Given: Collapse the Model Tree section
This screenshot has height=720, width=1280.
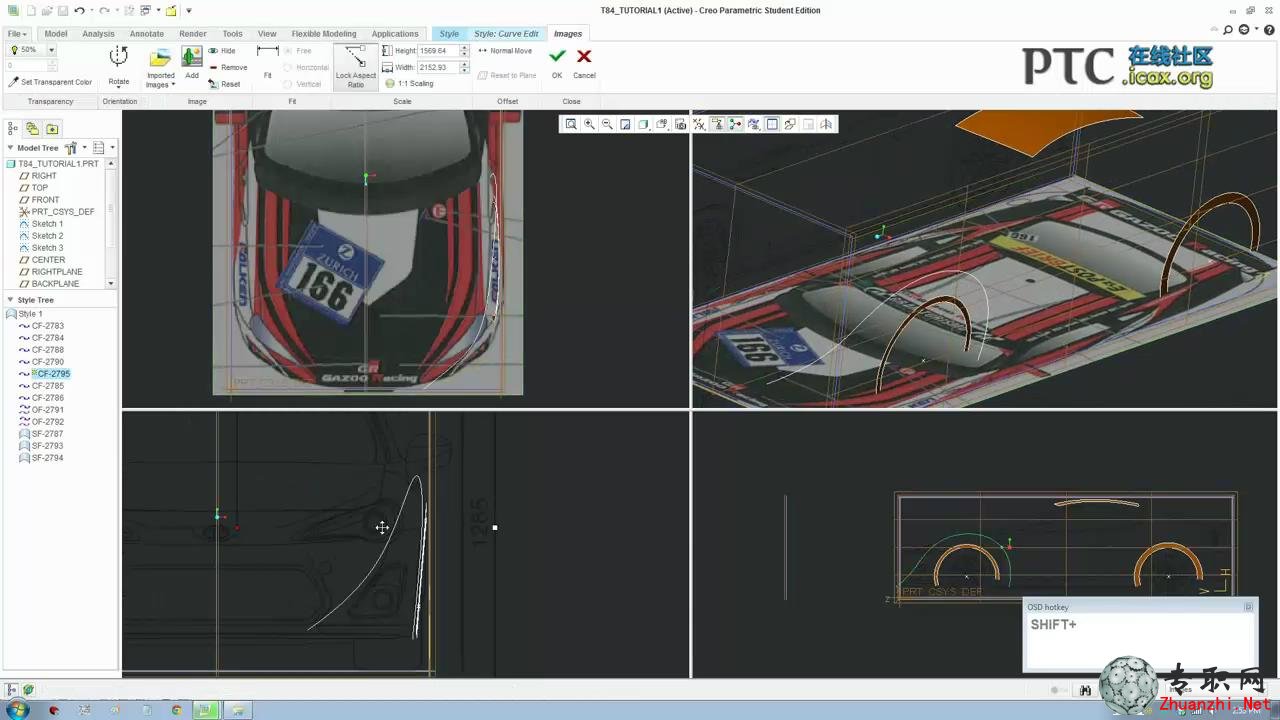Looking at the screenshot, I should pyautogui.click(x=10, y=148).
